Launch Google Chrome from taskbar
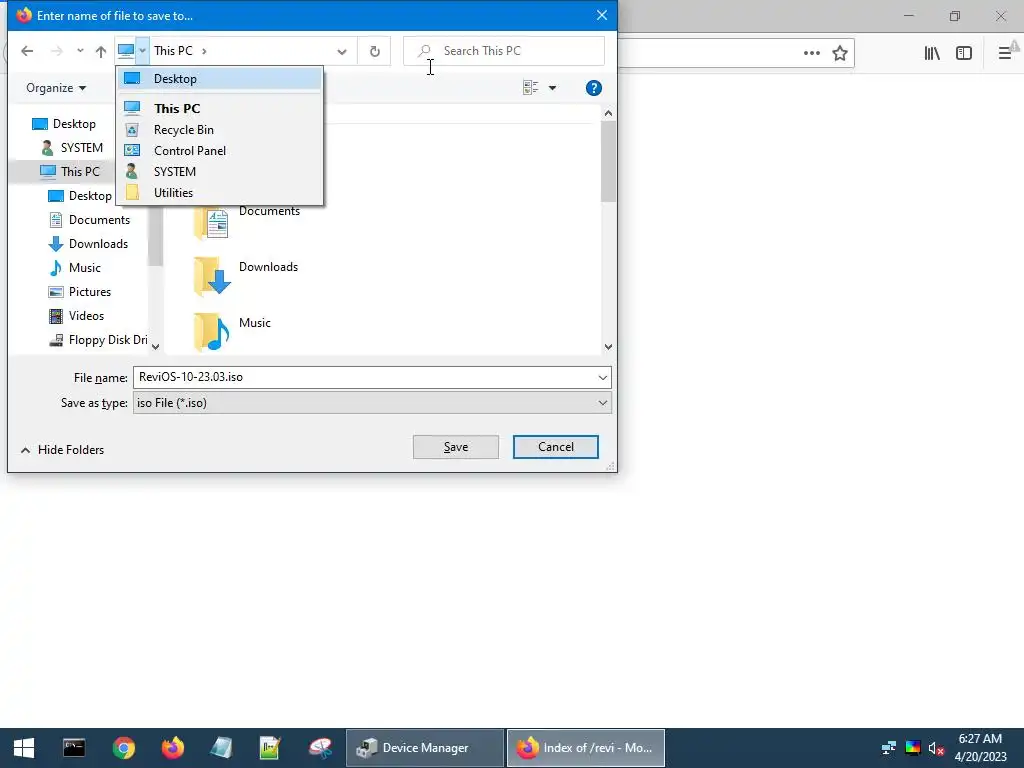Screen dimensions: 1024x768 click(x=123, y=748)
